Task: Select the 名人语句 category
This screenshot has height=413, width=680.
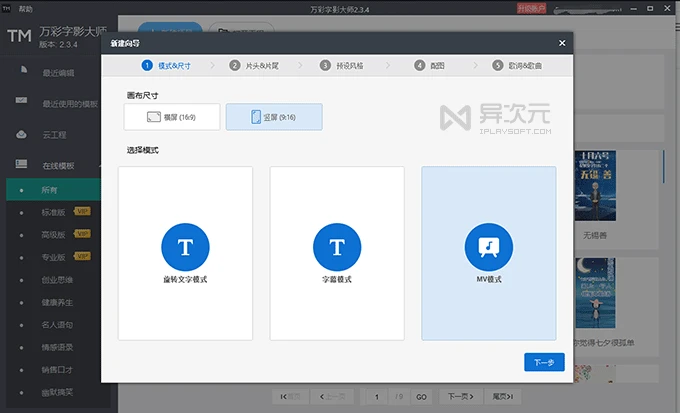Action: click(57, 324)
